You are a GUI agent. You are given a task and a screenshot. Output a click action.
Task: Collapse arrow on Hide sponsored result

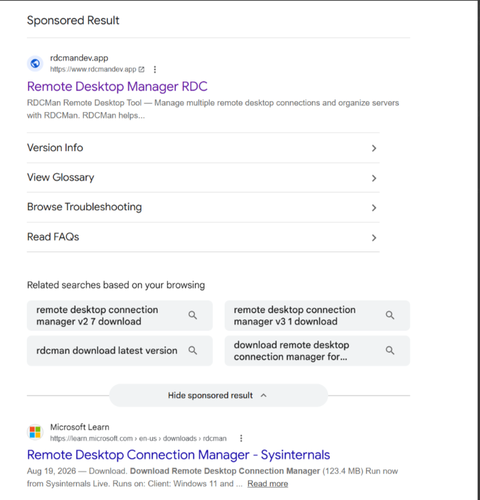[x=264, y=395]
